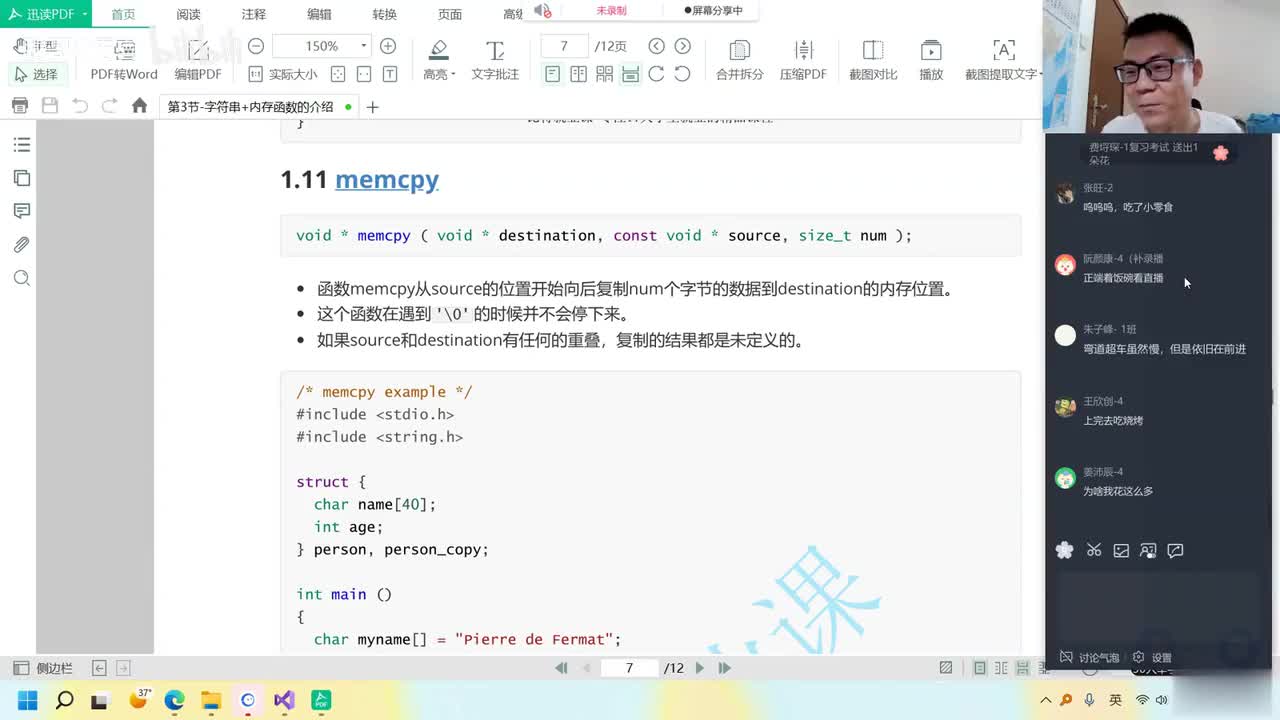The image size is (1280, 720).
Task: Open the 注释 annotation tab
Action: pyautogui.click(x=254, y=14)
